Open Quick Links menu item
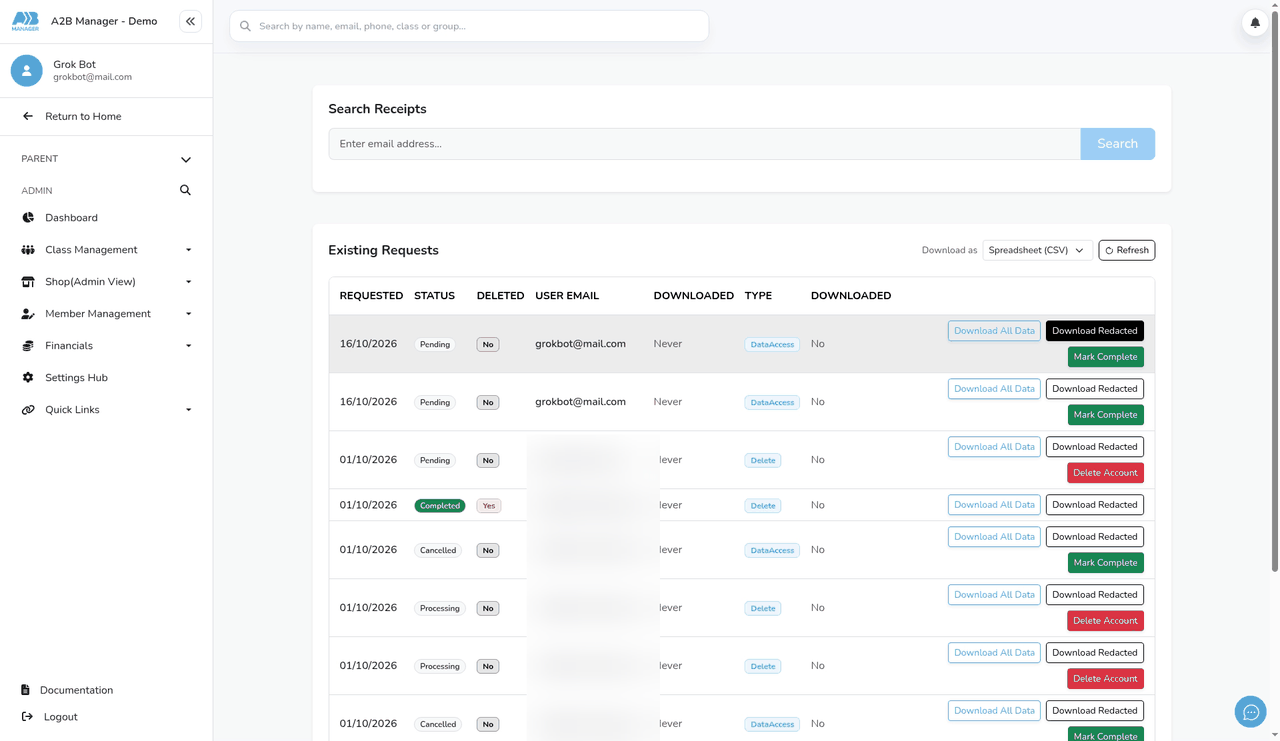Image resolution: width=1280 pixels, height=741 pixels. tap(106, 410)
